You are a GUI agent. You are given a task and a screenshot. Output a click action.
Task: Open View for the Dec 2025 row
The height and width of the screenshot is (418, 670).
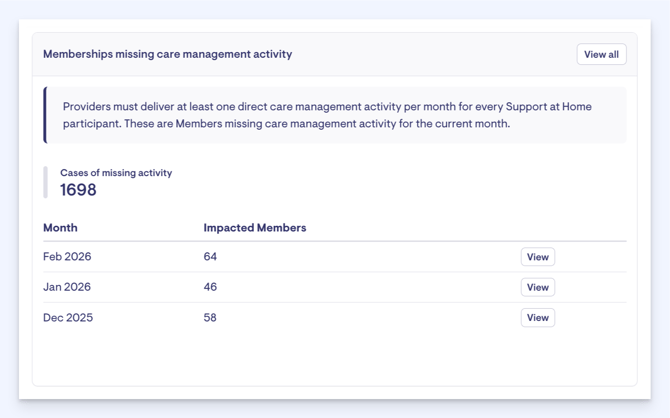pyautogui.click(x=537, y=318)
